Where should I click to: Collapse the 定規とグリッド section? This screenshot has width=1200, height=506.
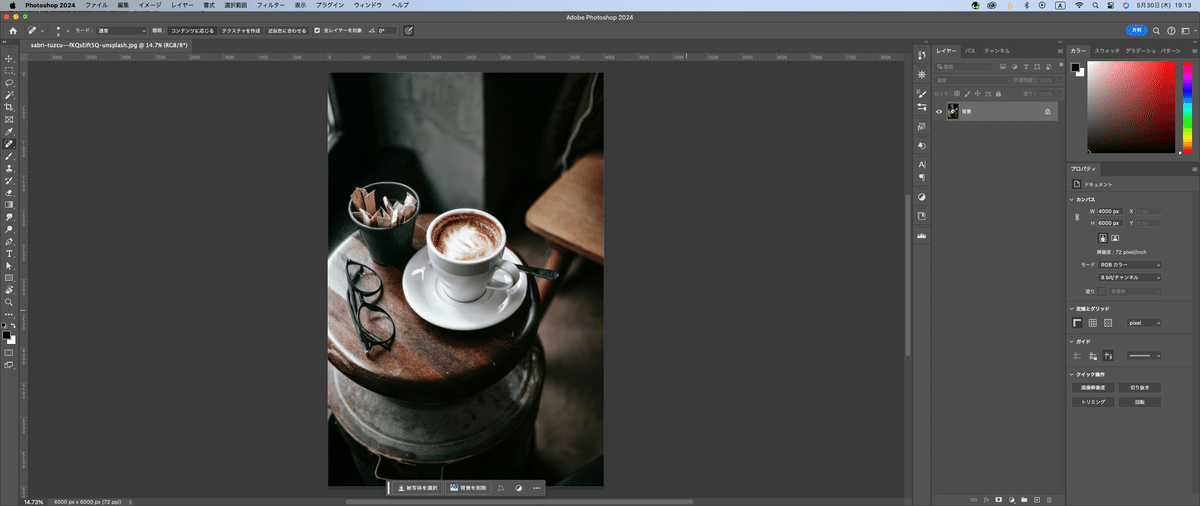click(x=1071, y=309)
